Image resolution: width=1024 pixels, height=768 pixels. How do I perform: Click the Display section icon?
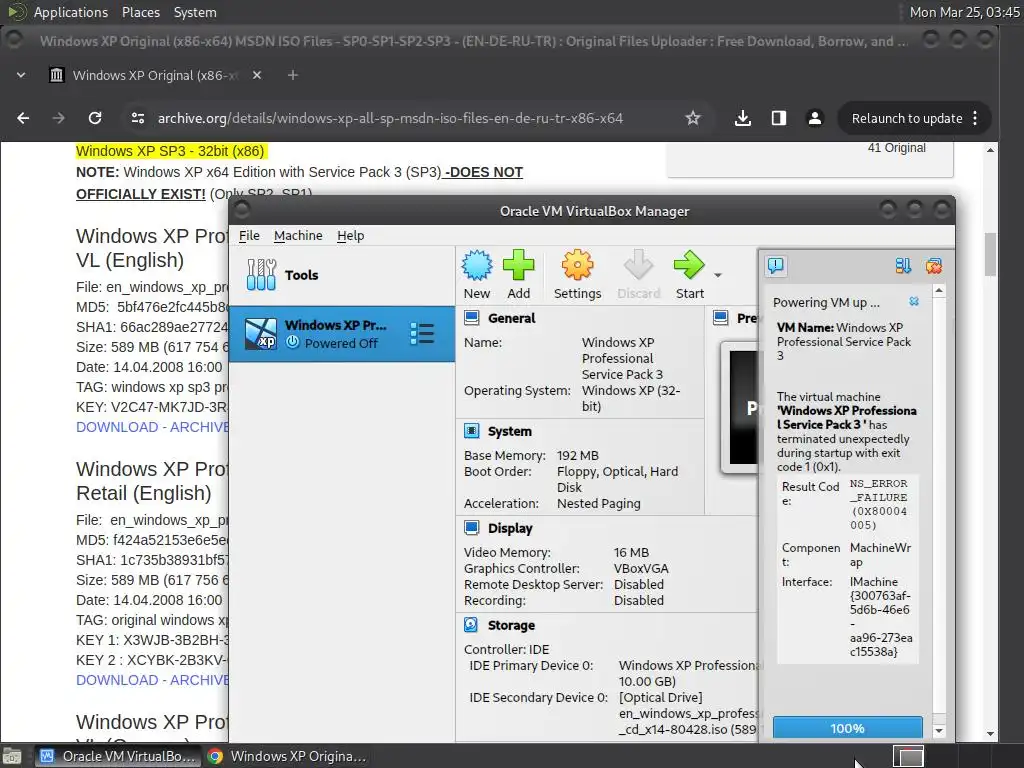472,528
